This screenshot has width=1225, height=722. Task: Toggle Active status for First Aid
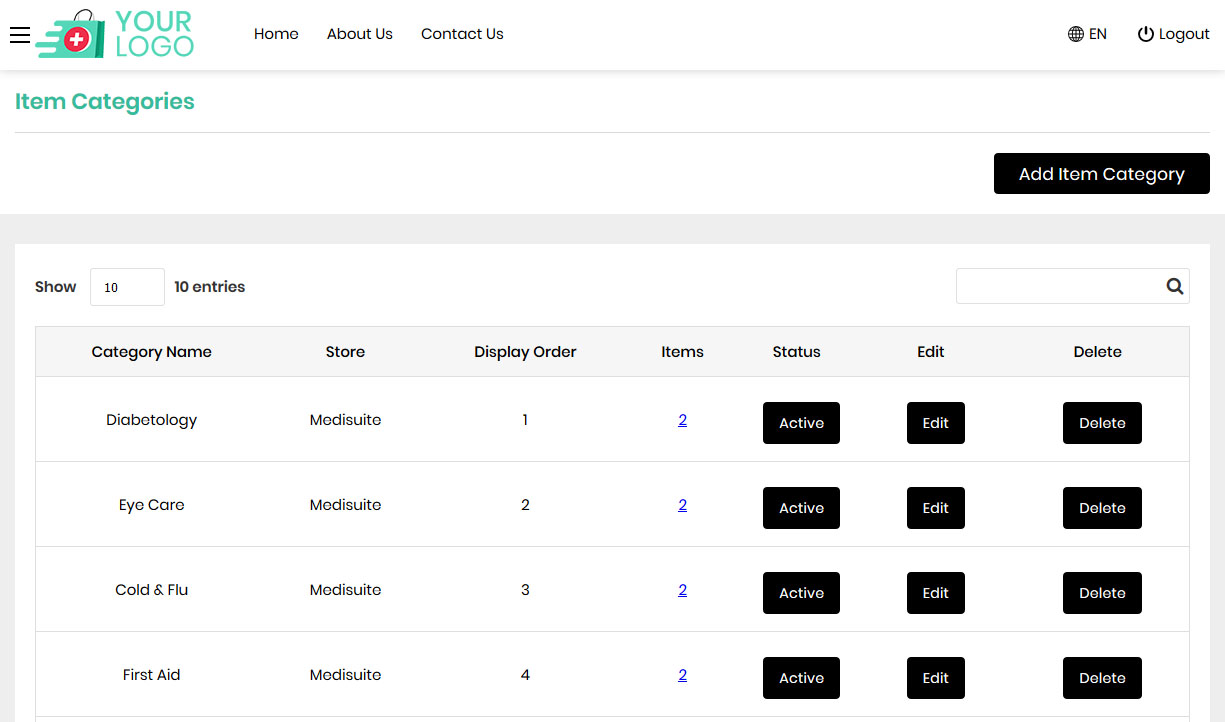(x=801, y=678)
